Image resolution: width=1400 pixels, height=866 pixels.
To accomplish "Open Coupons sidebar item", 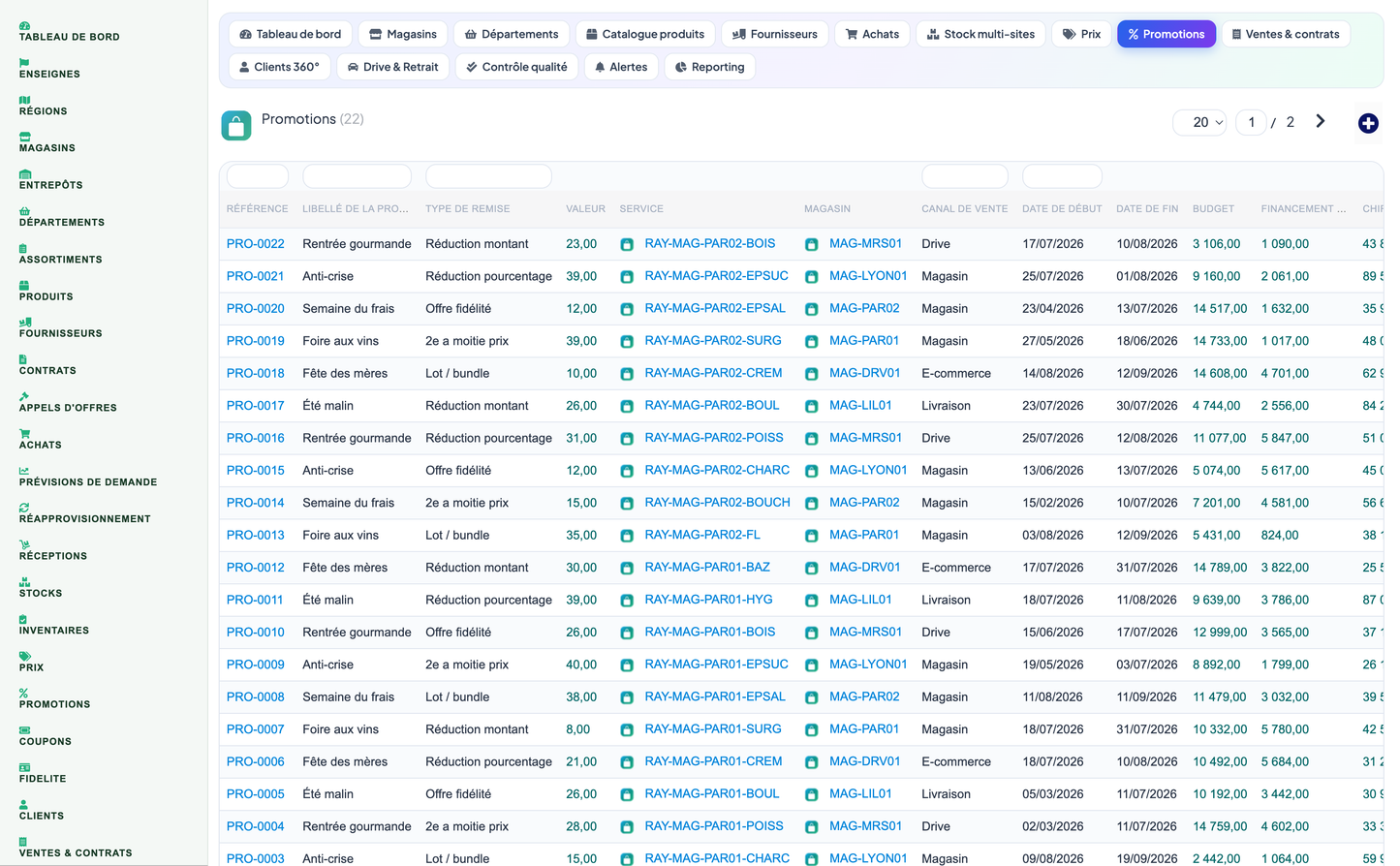I will click(46, 736).
